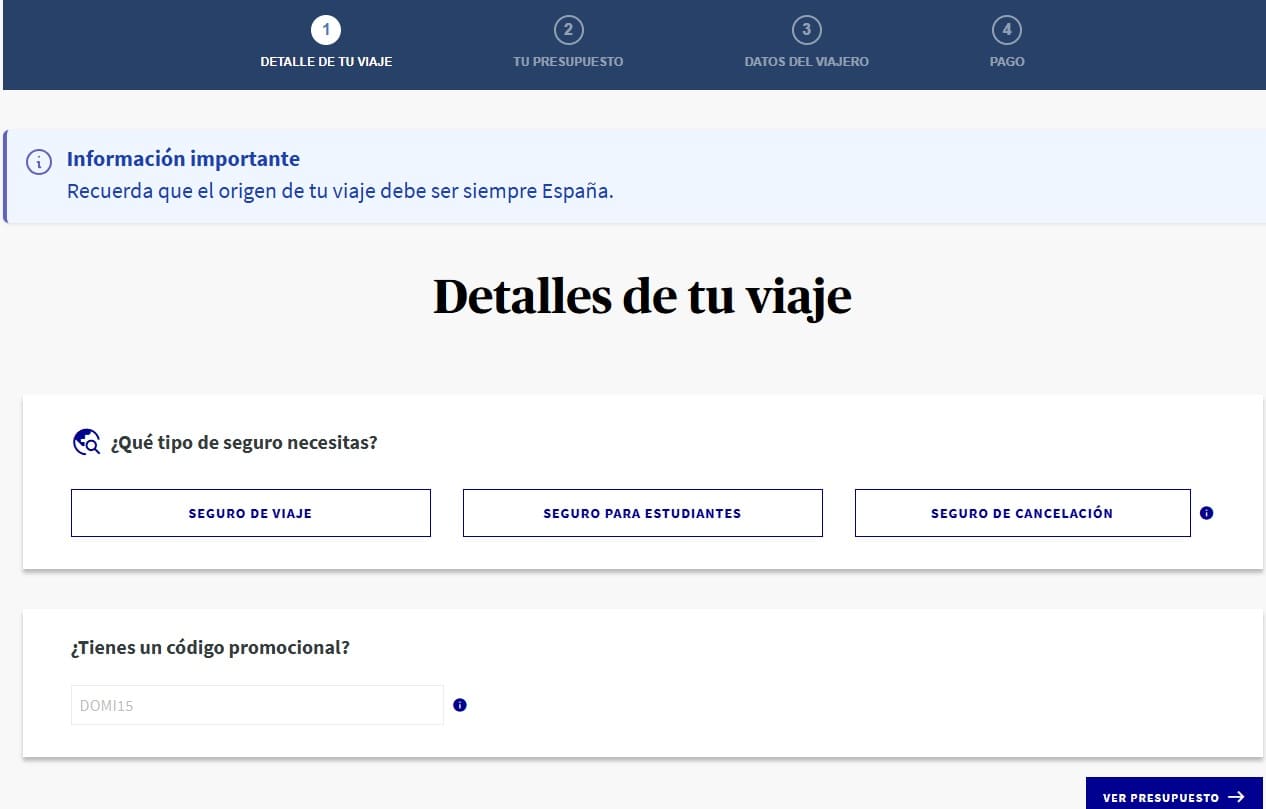Image resolution: width=1266 pixels, height=809 pixels.
Task: Click the info icon beside Seguro de Cancelación
Action: 1206,513
